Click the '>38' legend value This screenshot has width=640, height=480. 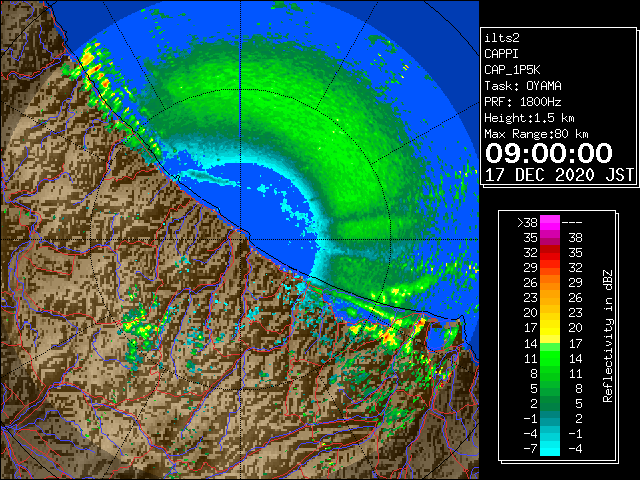pos(527,223)
